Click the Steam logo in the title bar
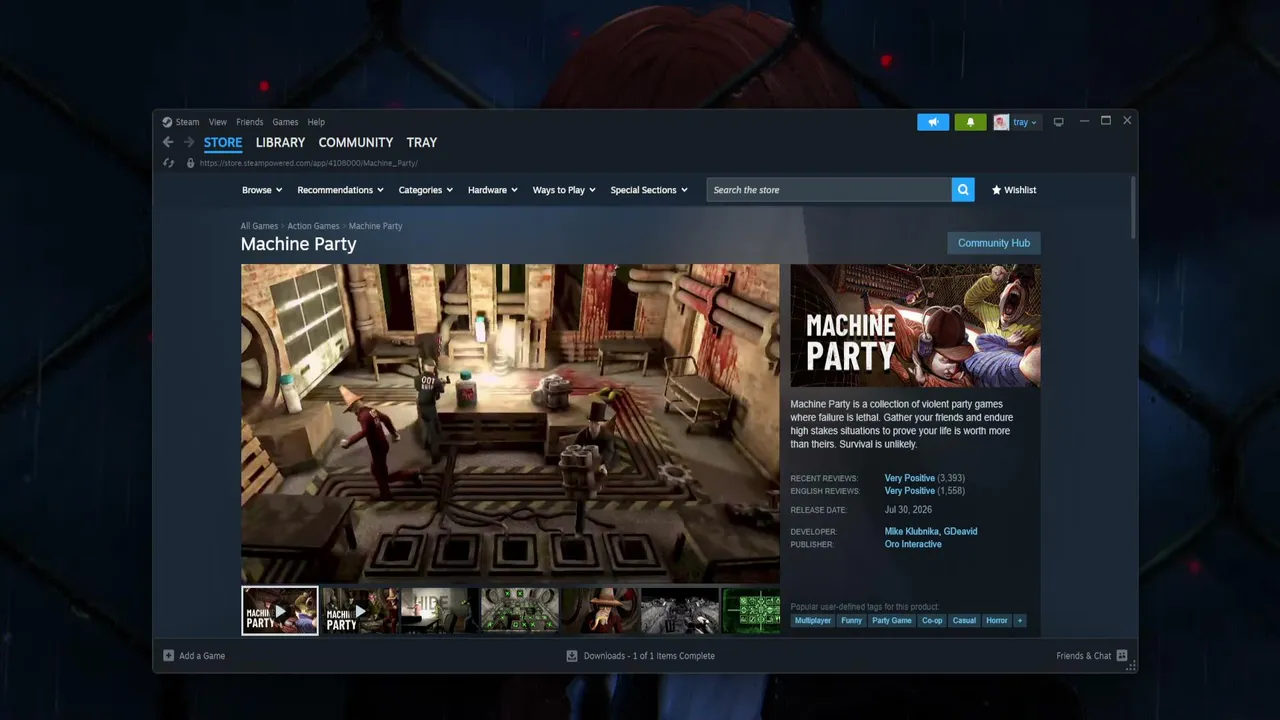The height and width of the screenshot is (720, 1280). coord(168,122)
